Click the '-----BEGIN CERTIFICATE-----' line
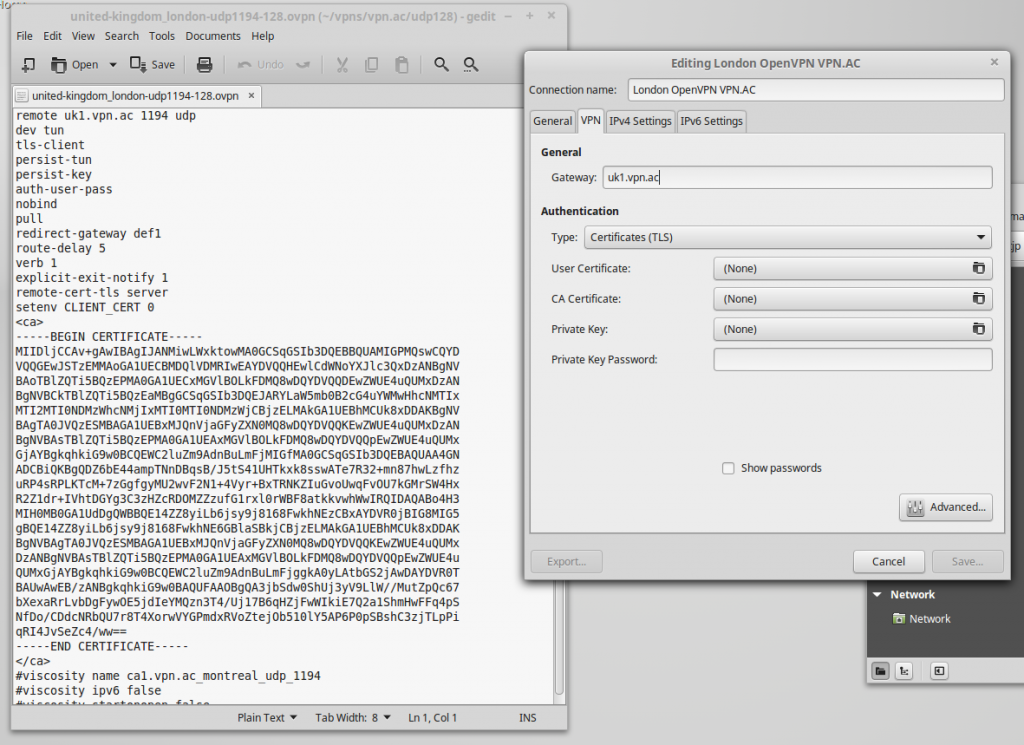 pos(109,337)
